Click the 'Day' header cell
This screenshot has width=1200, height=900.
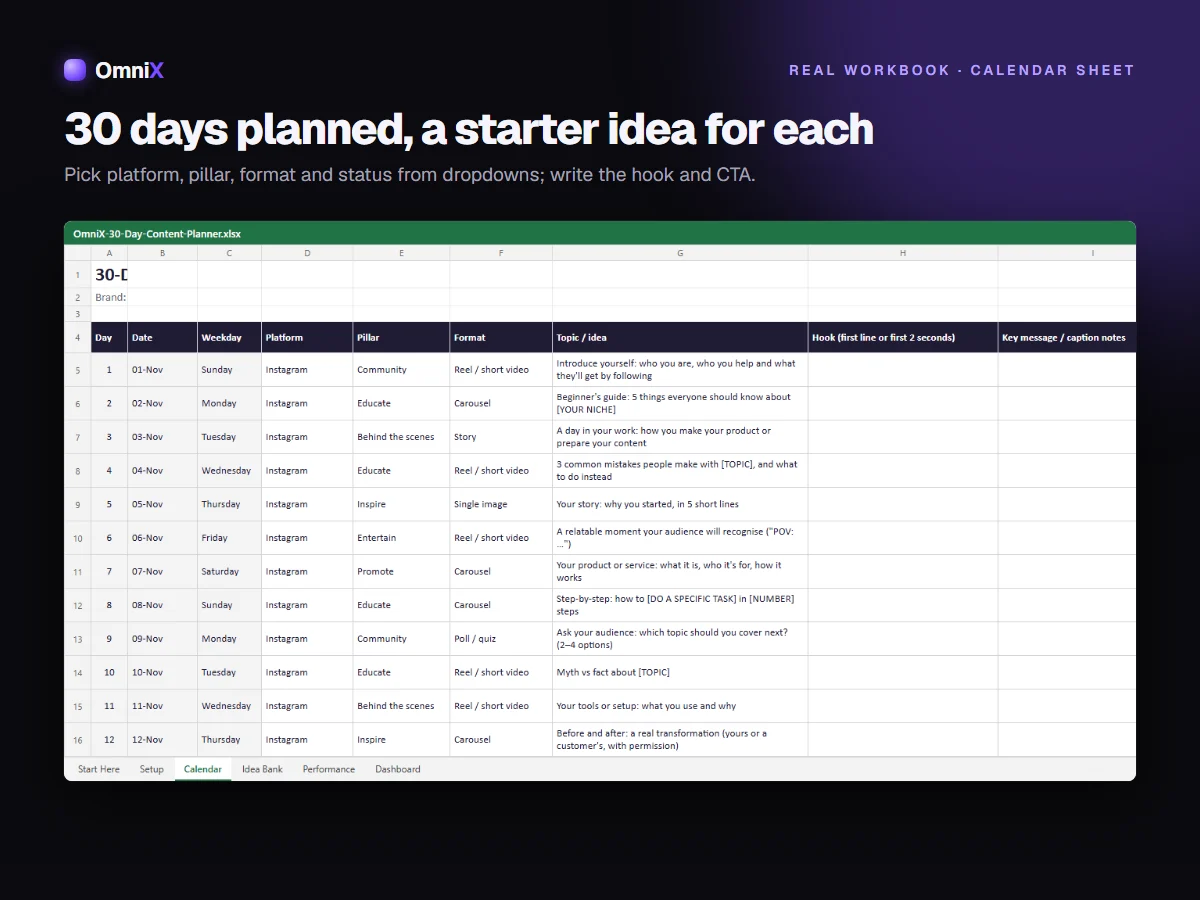[109, 338]
